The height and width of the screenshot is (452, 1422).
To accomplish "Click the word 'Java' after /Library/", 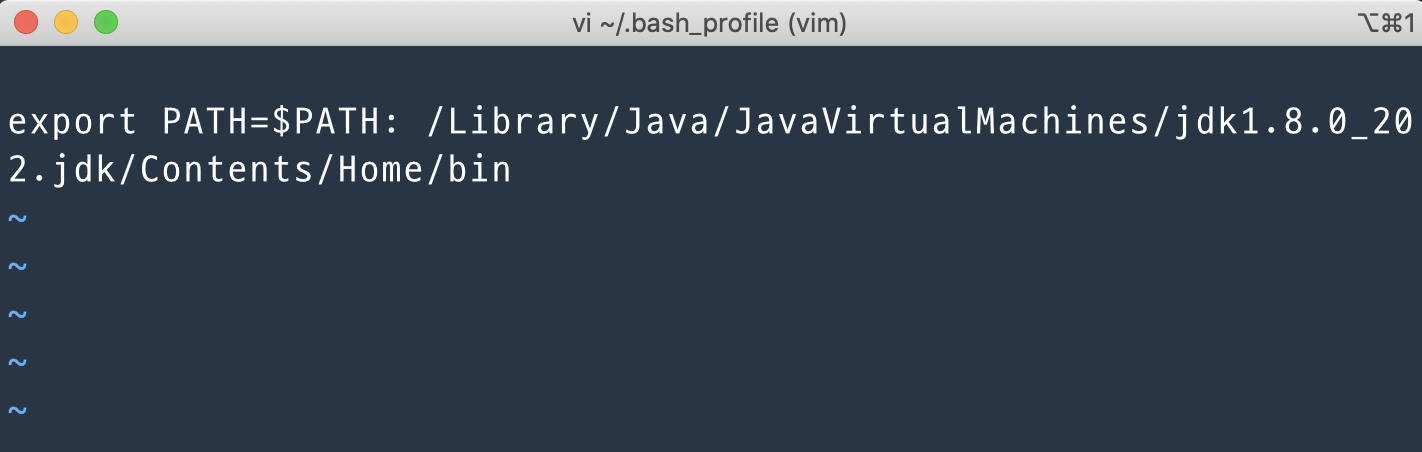I will pos(667,122).
